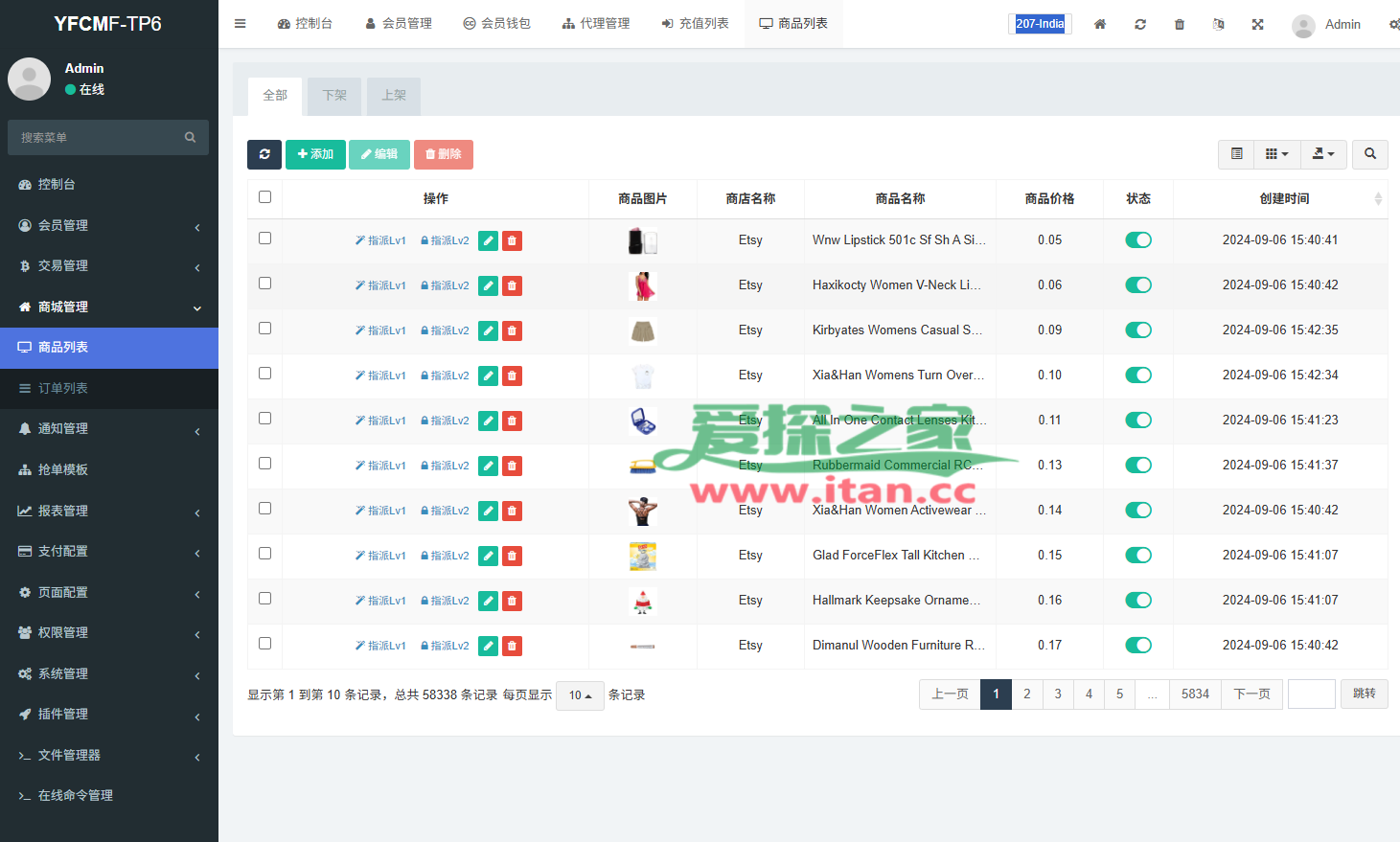Check the select-all checkbox in table header

[265, 197]
